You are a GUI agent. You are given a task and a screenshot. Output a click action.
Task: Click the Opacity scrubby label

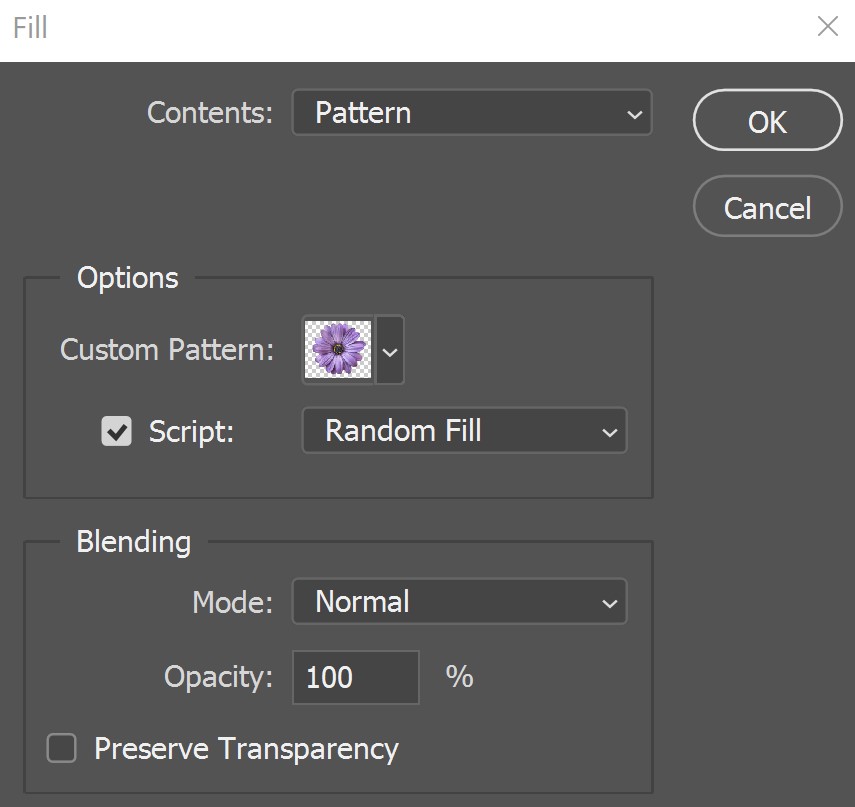point(219,678)
